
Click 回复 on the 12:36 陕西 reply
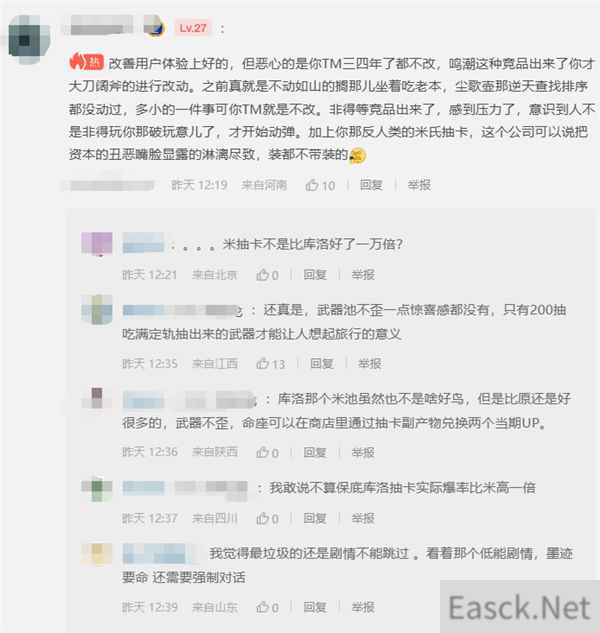pyautogui.click(x=315, y=453)
